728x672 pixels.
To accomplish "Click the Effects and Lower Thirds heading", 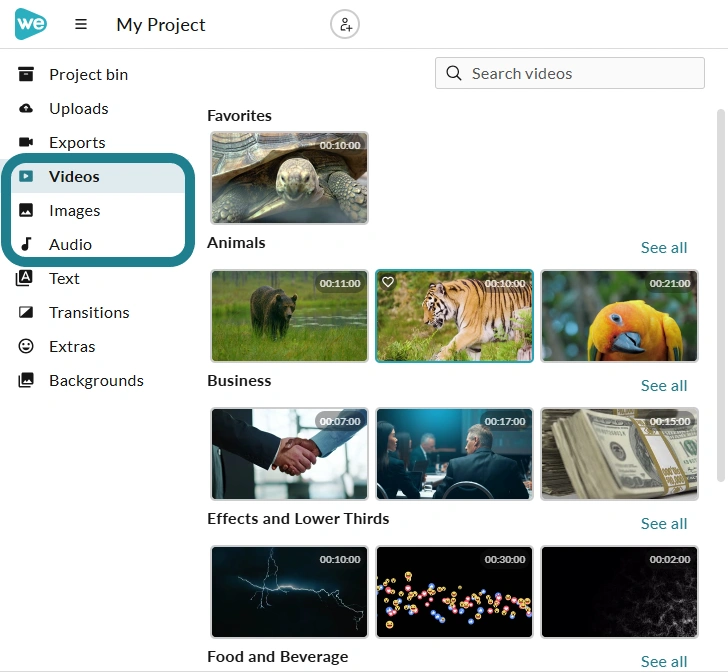I will click(298, 519).
